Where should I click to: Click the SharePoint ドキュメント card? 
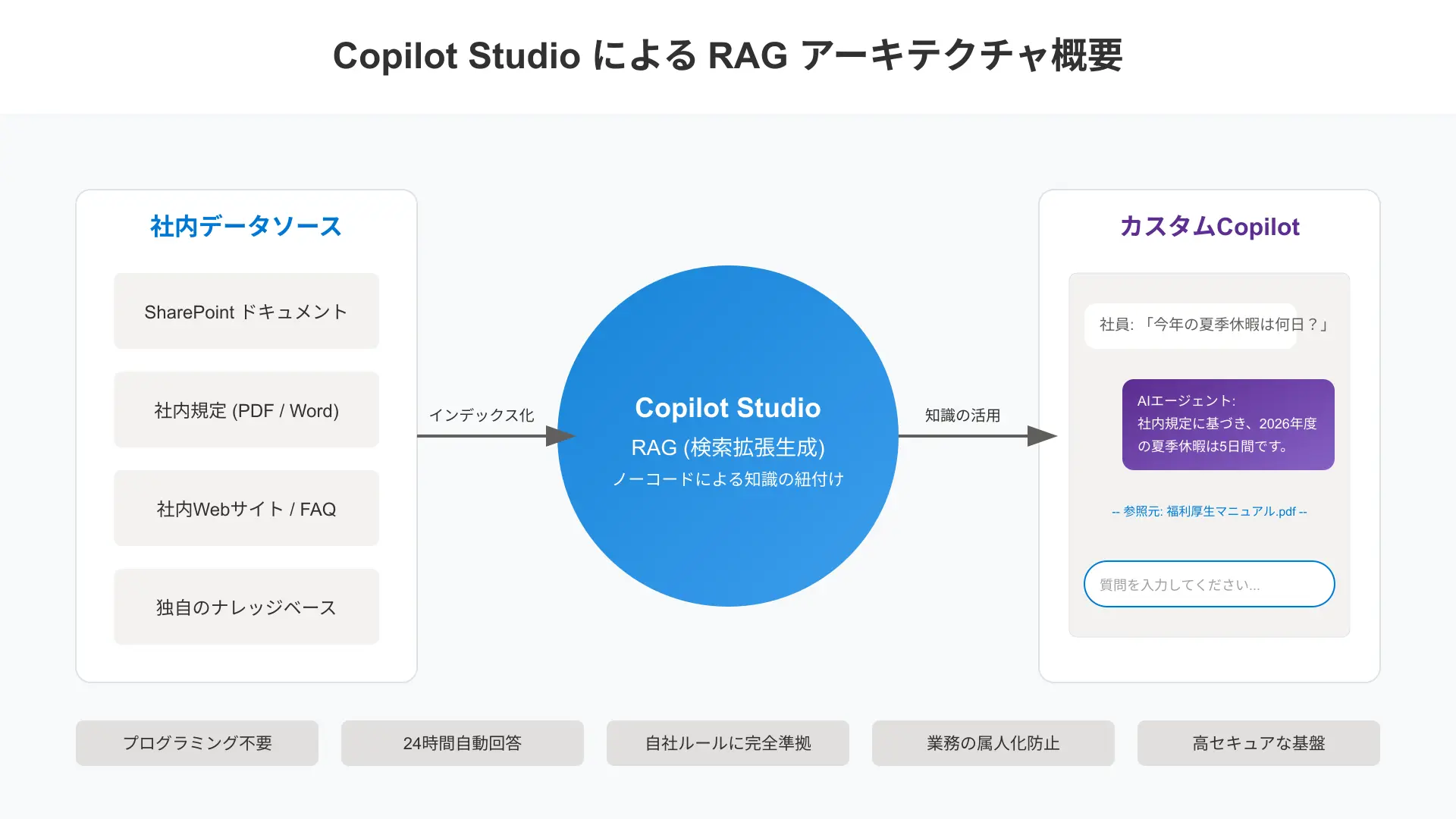(246, 311)
